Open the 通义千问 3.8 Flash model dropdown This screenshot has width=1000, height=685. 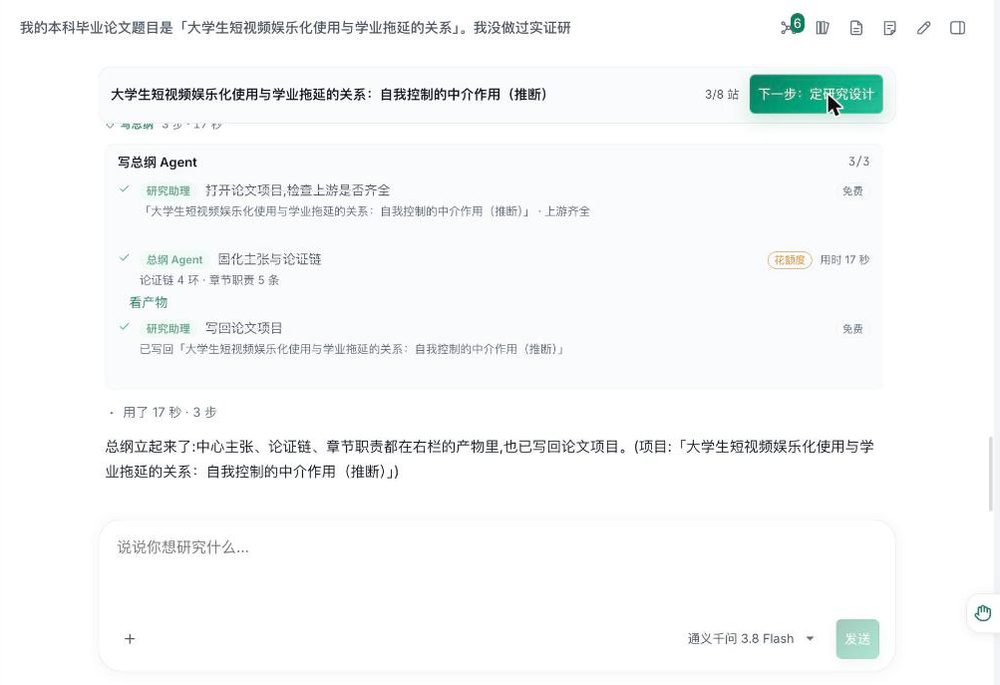tap(751, 638)
